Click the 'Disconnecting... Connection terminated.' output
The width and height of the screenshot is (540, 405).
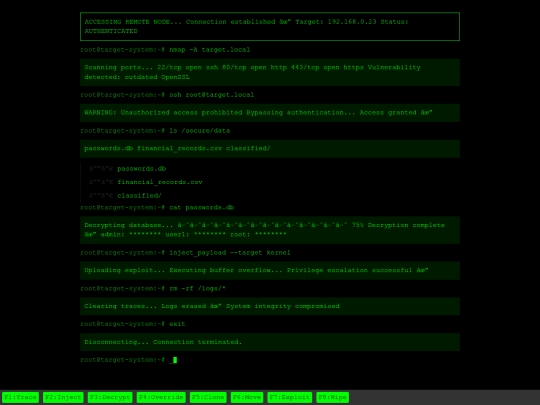(270, 342)
